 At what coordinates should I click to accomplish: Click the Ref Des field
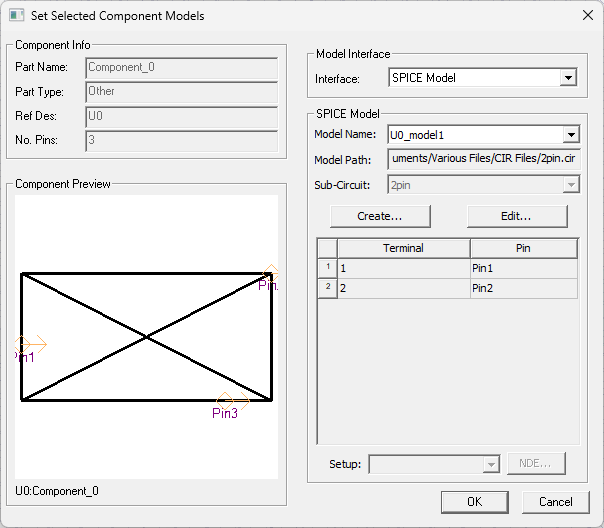point(181,117)
